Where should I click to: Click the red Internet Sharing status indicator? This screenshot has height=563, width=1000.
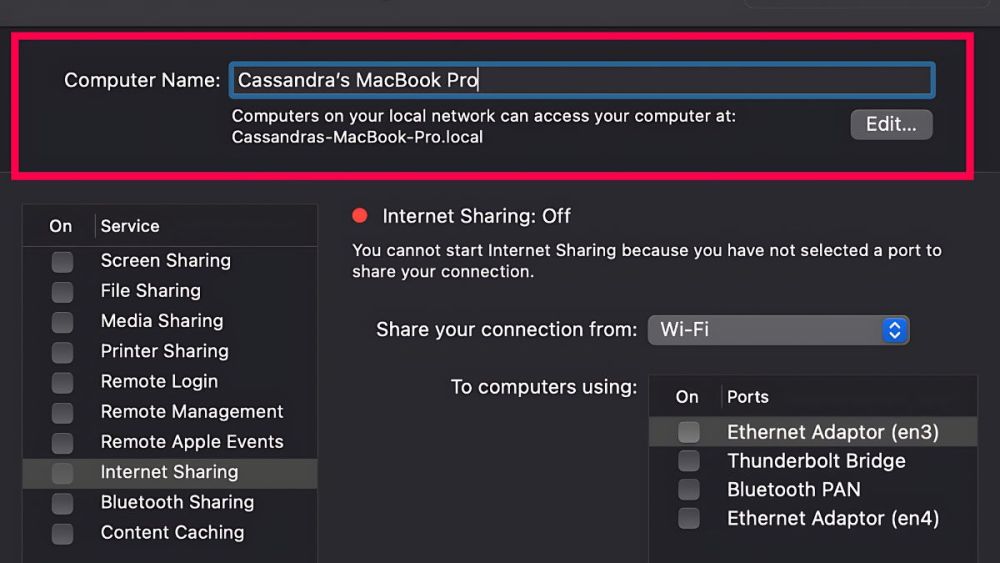[361, 216]
